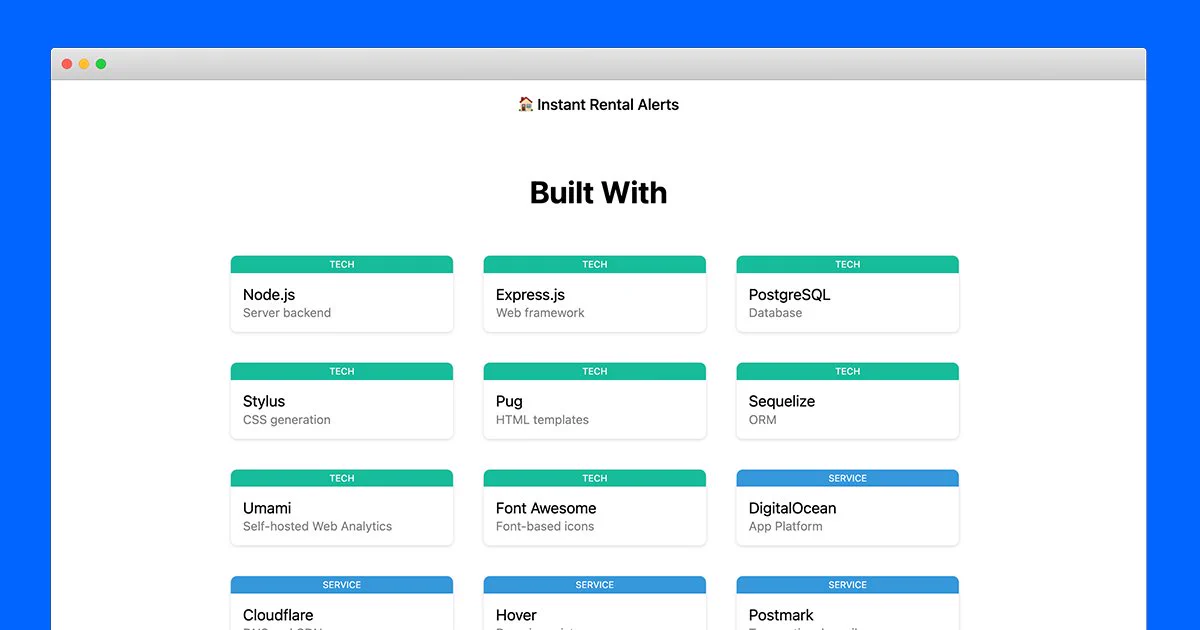Open the PostgreSQL card

pos(848,294)
